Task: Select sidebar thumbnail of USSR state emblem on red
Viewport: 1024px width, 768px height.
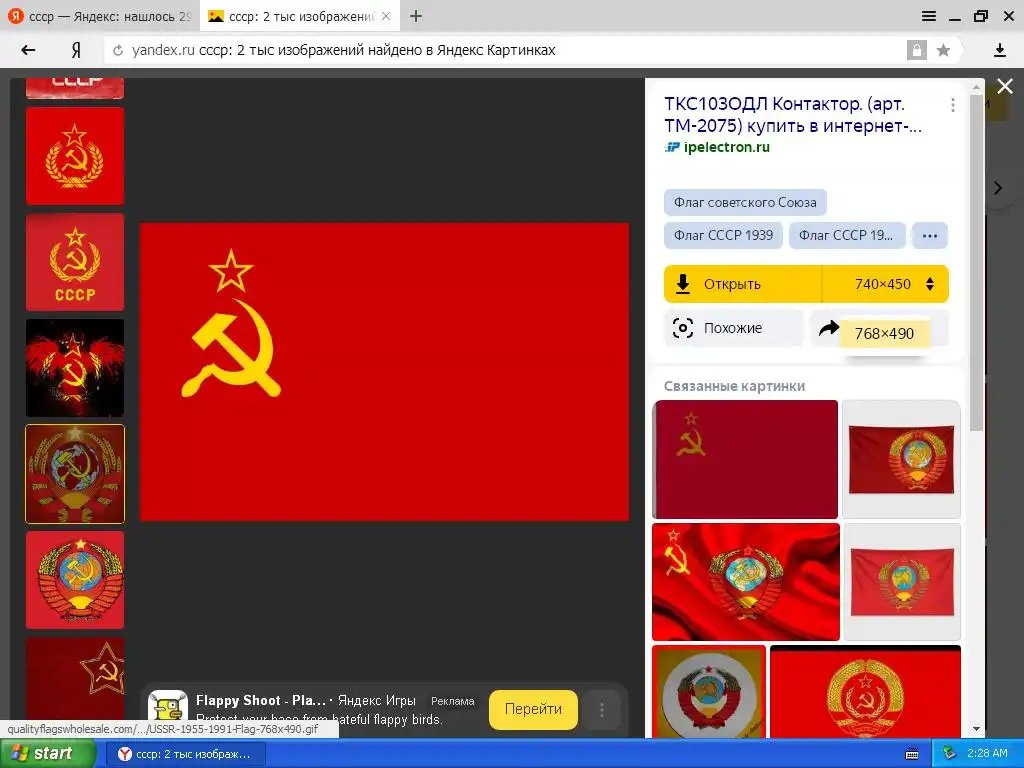Action: [74, 580]
